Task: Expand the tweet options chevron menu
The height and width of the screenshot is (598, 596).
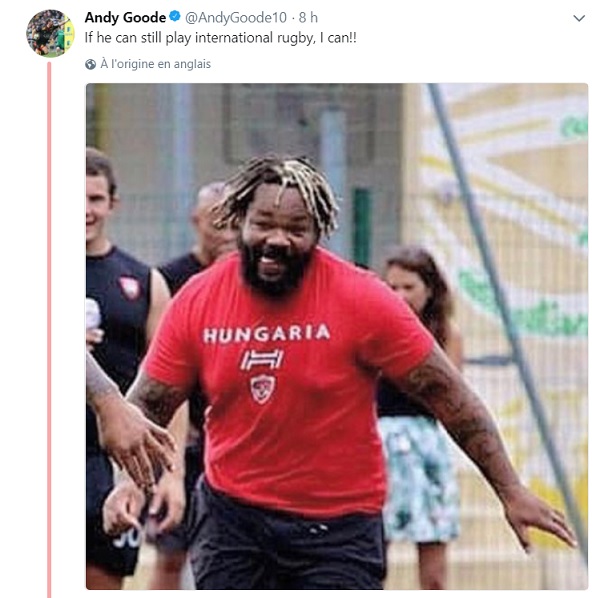Action: coord(579,18)
